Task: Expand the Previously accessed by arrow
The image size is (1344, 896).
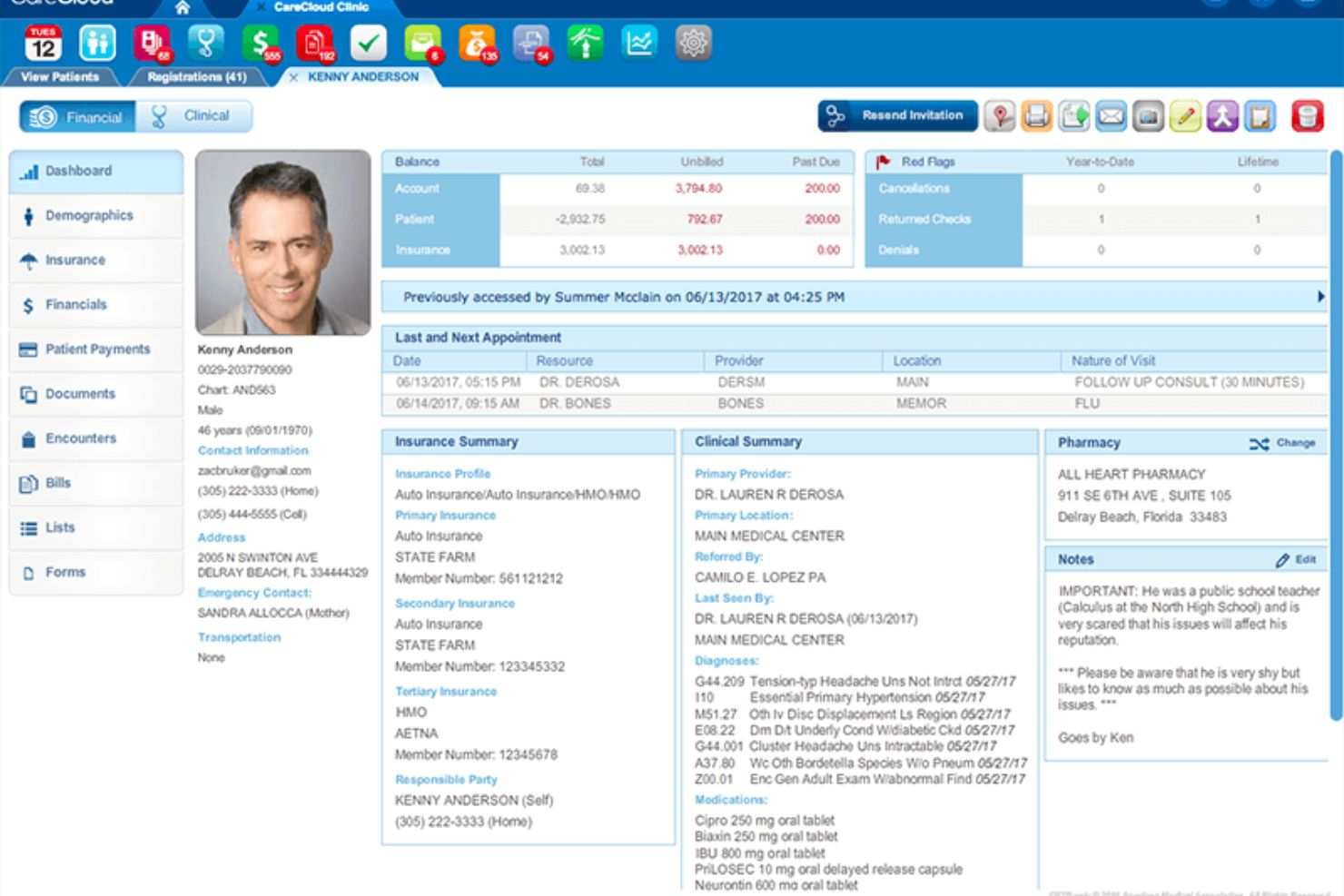Action: tap(1320, 297)
